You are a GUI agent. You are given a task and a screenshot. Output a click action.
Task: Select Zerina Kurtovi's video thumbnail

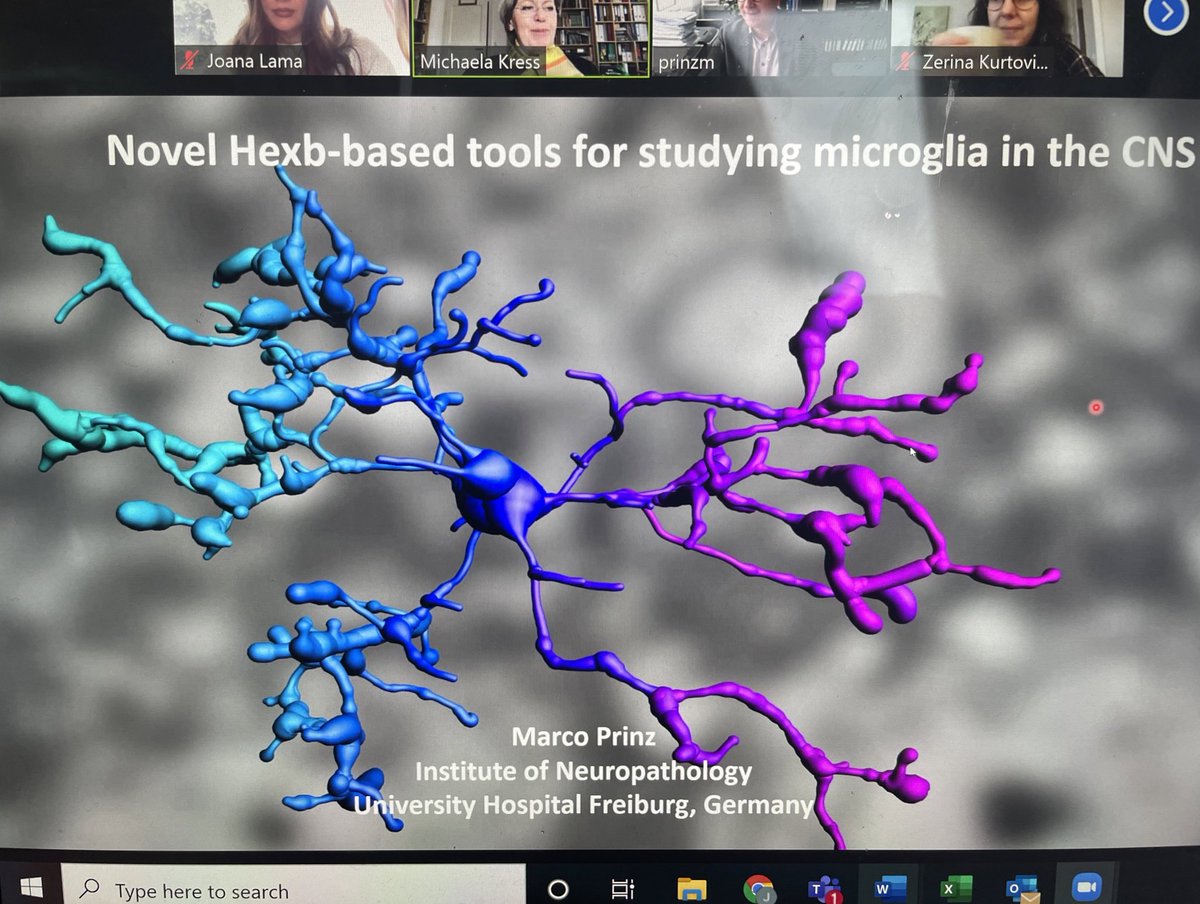click(1005, 37)
